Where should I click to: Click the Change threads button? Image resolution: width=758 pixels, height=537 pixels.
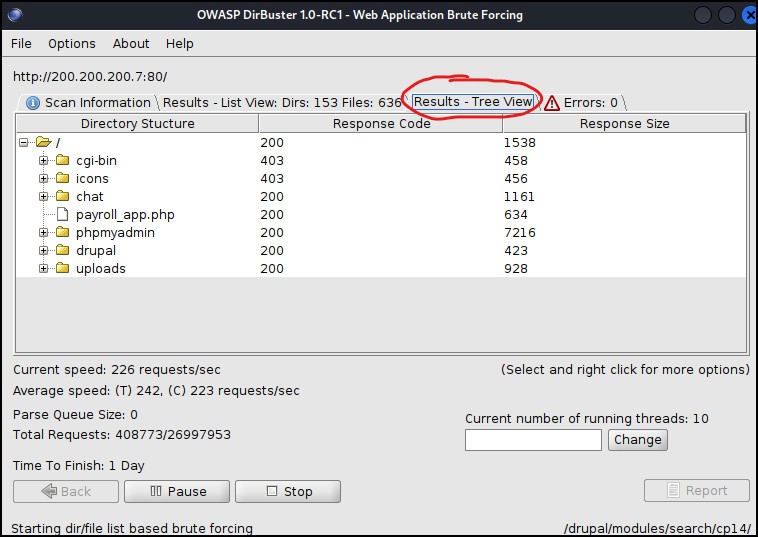(x=637, y=440)
